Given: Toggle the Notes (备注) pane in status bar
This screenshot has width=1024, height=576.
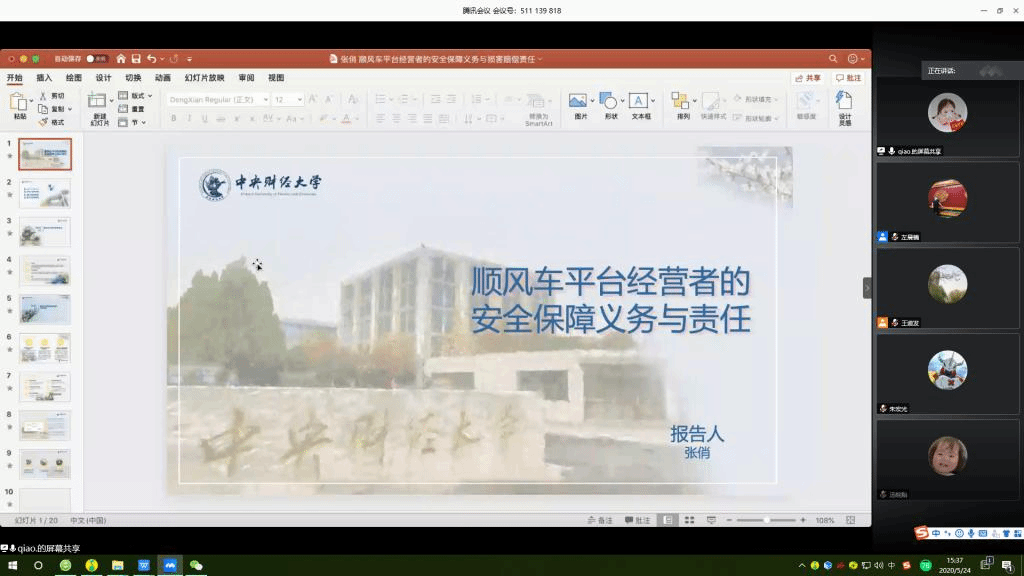Looking at the screenshot, I should point(599,520).
